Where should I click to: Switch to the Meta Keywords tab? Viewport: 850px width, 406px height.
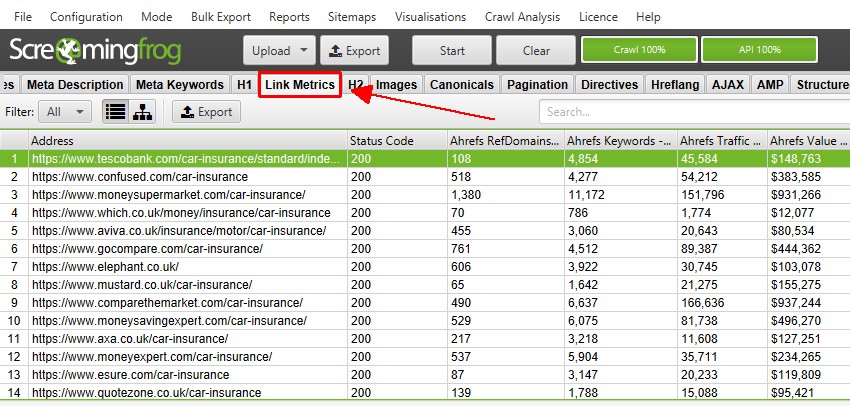(180, 85)
